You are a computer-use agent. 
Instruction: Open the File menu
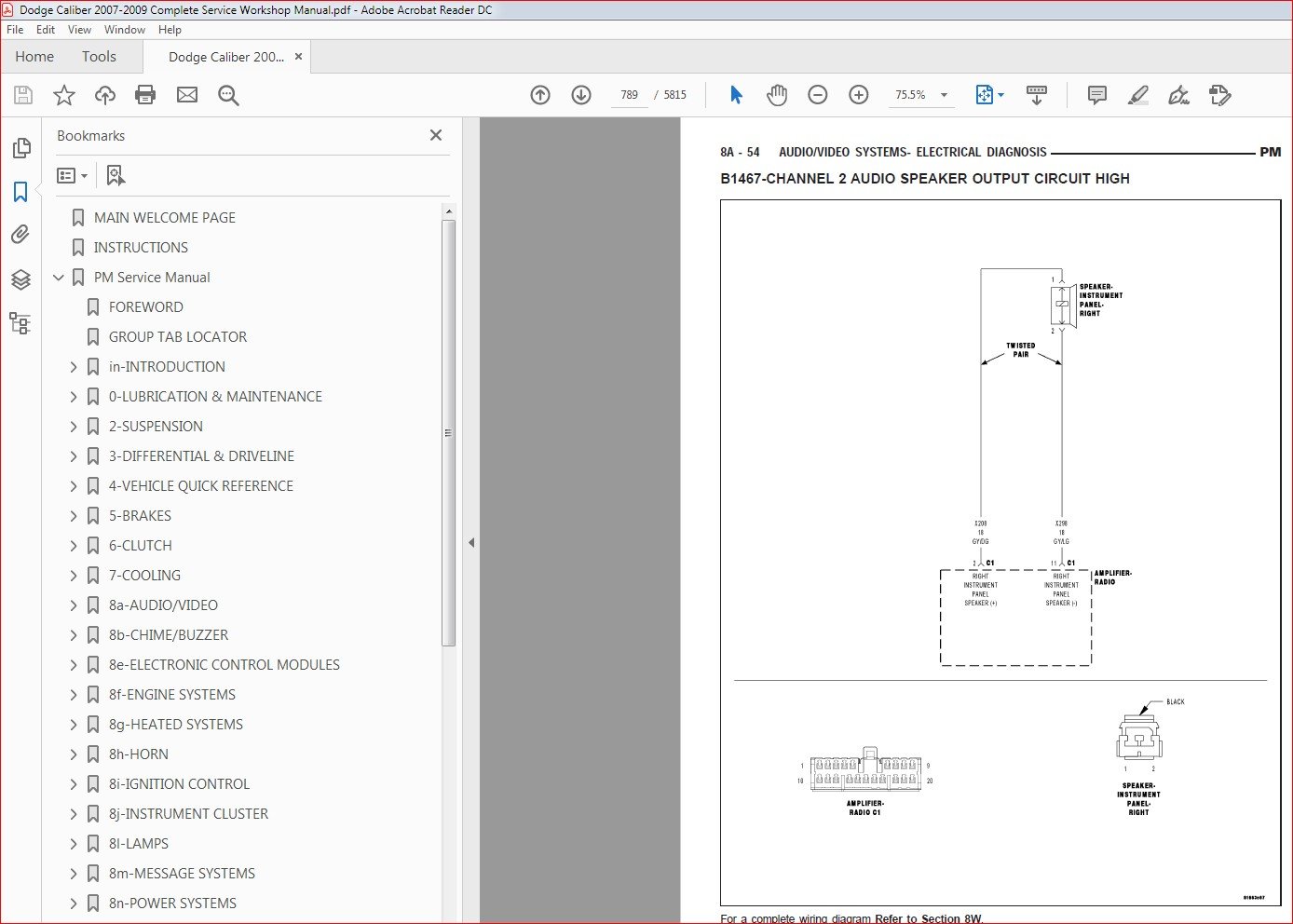[15, 30]
